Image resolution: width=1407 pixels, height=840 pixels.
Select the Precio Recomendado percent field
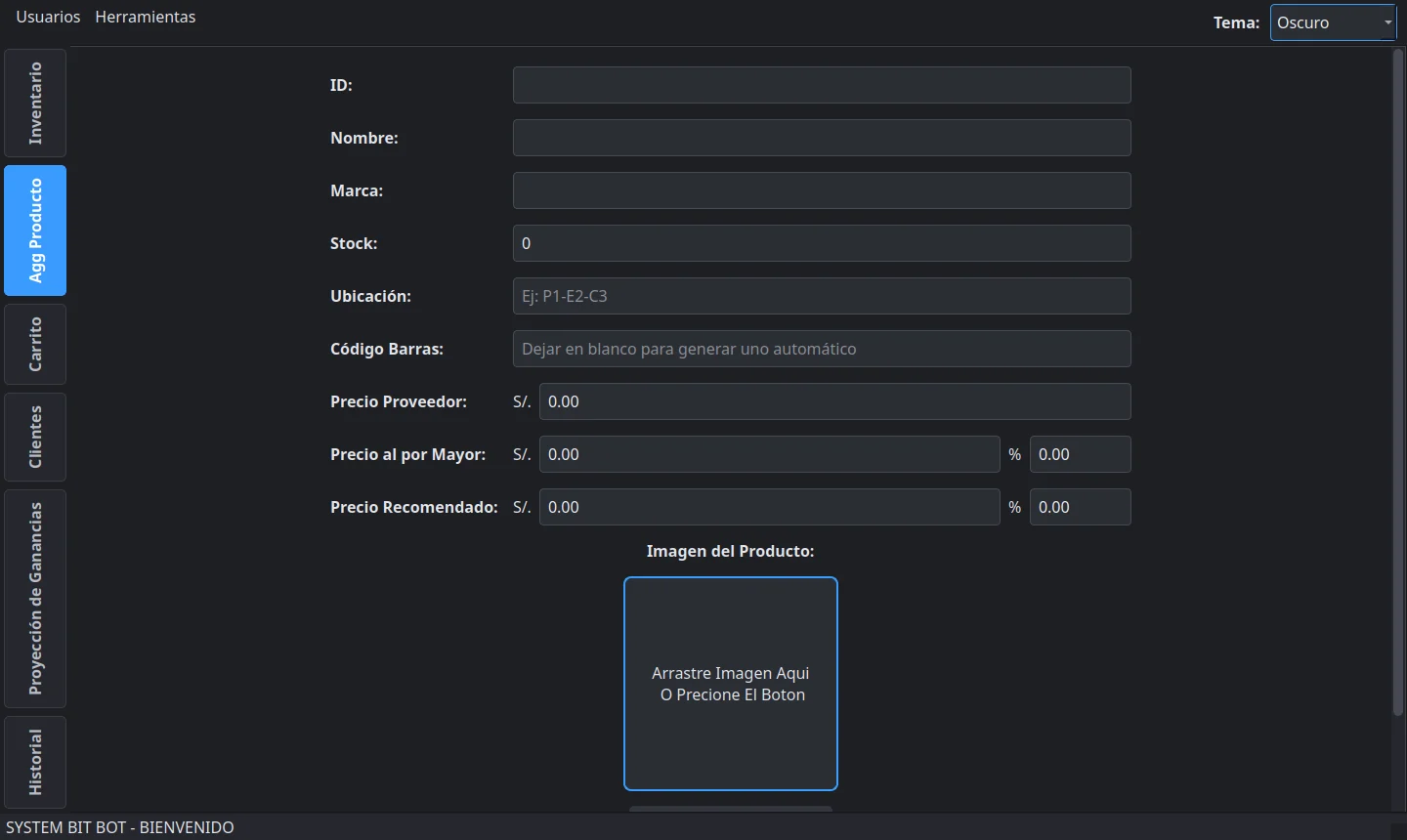tap(1081, 507)
